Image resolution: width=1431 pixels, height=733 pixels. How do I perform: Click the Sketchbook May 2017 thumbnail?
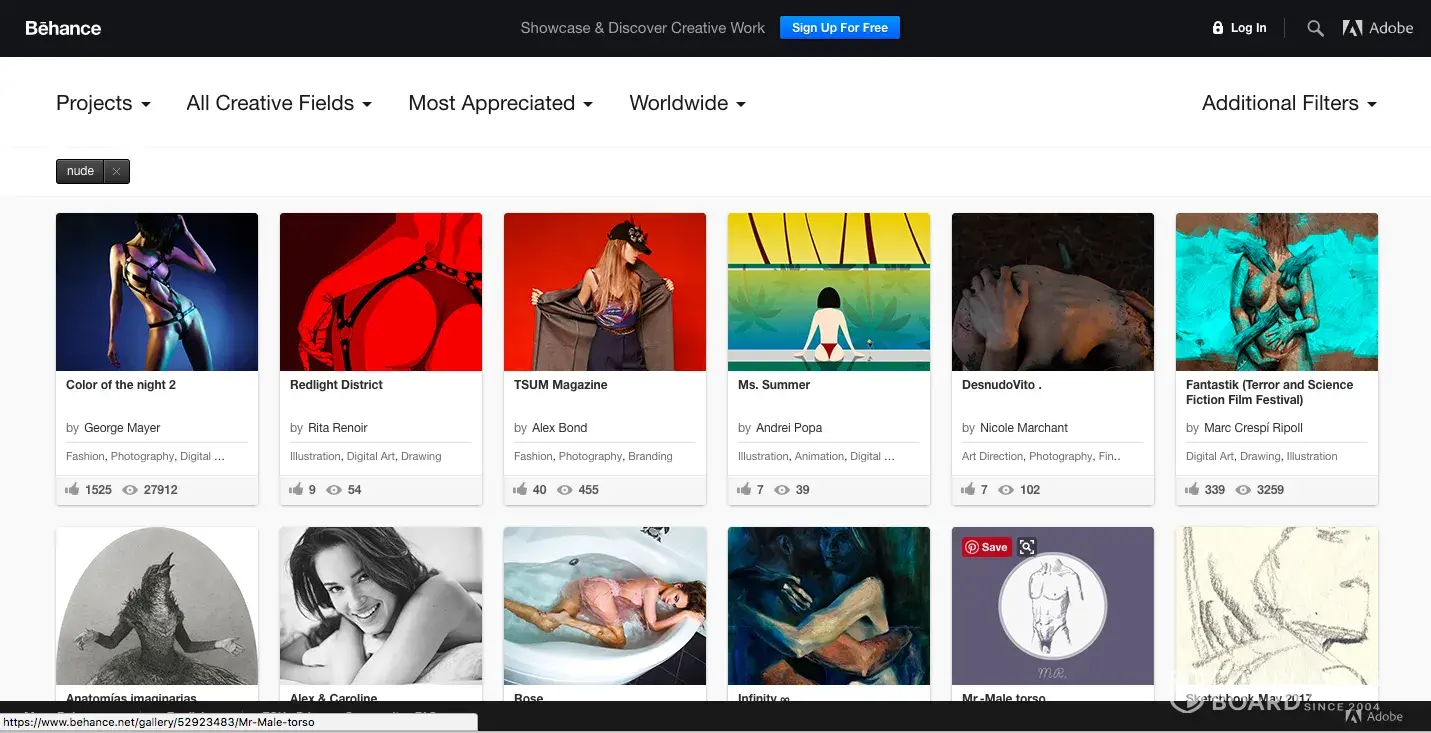coord(1277,606)
